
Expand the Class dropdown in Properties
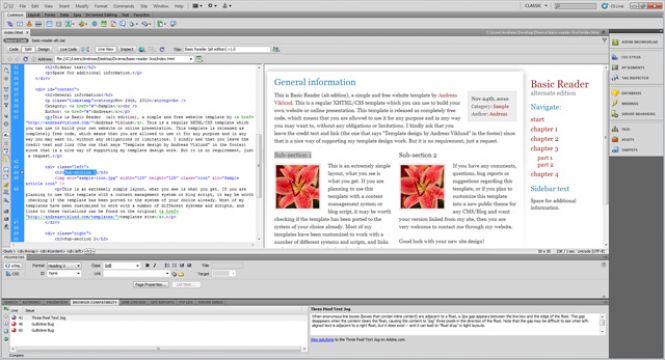[122, 265]
